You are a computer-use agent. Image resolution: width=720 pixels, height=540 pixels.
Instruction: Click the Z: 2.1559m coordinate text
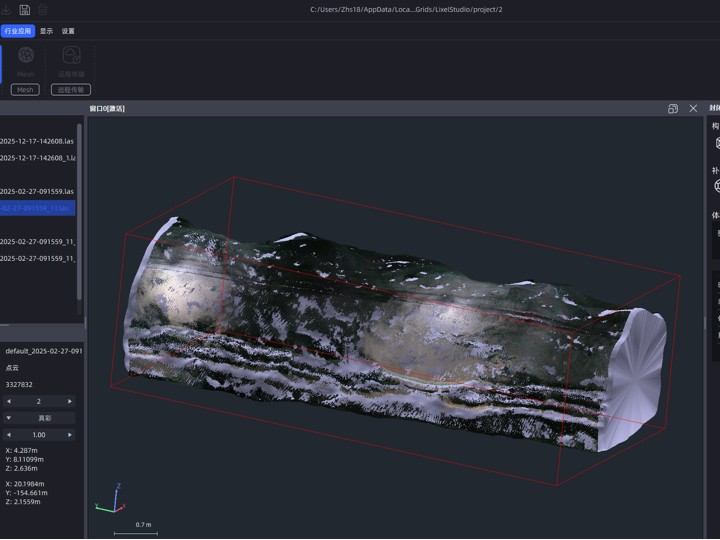point(23,502)
